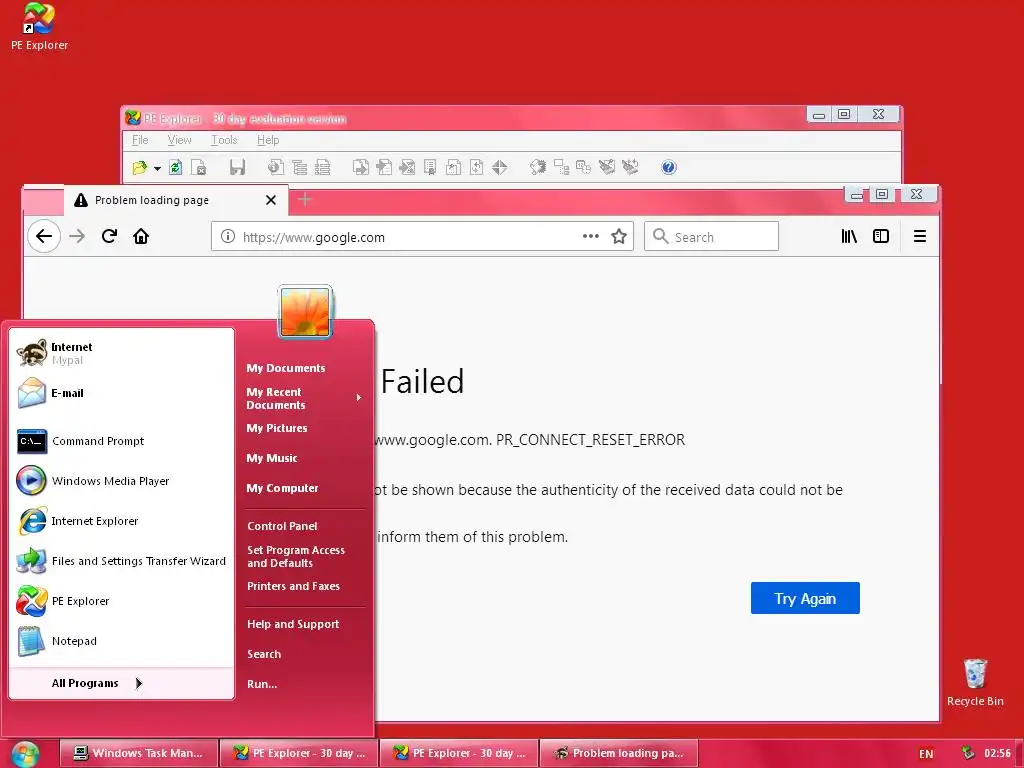Click the browser forward arrow
1024x768 pixels.
click(x=77, y=236)
